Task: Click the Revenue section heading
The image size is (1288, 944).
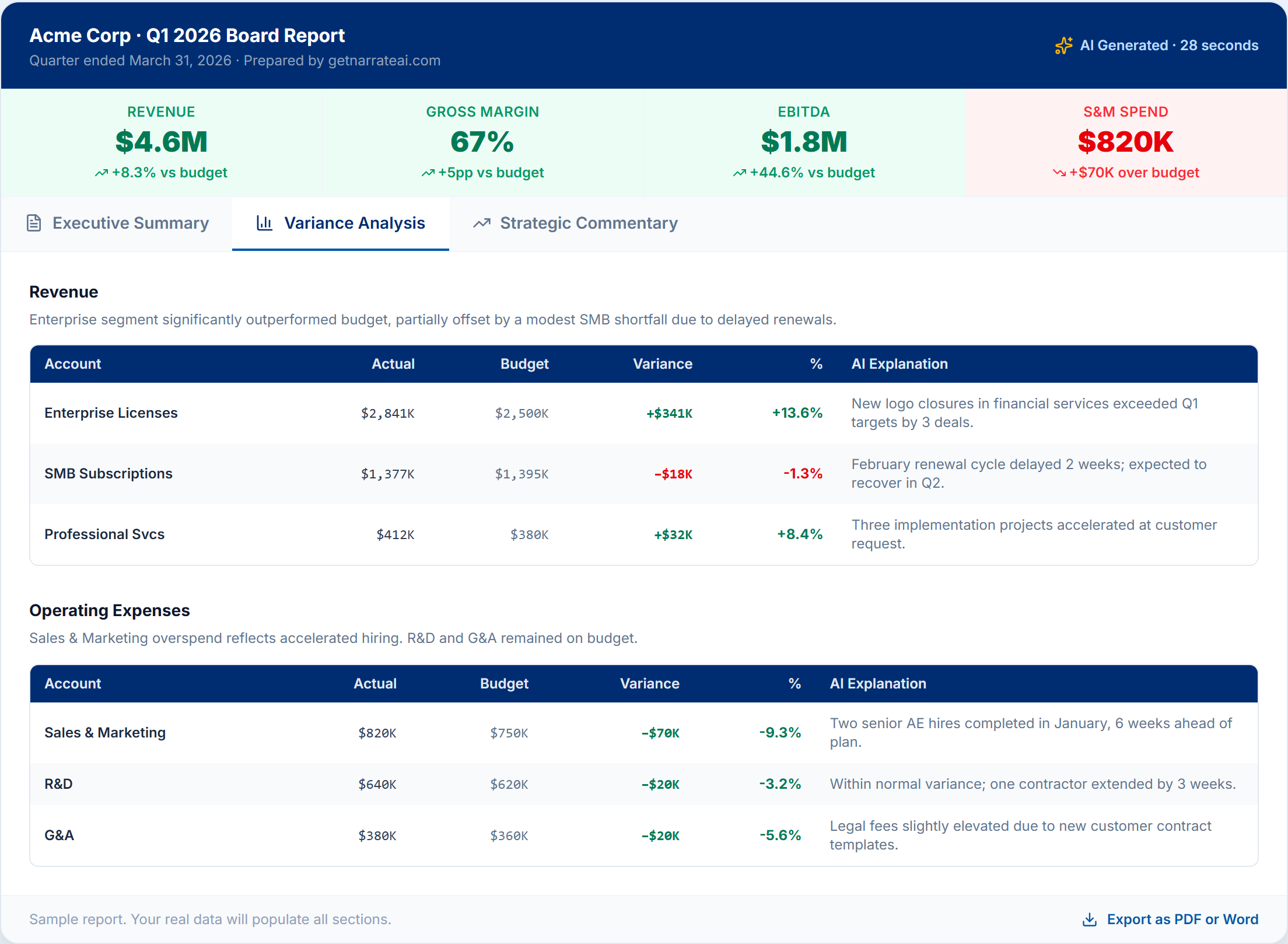Action: click(x=64, y=292)
